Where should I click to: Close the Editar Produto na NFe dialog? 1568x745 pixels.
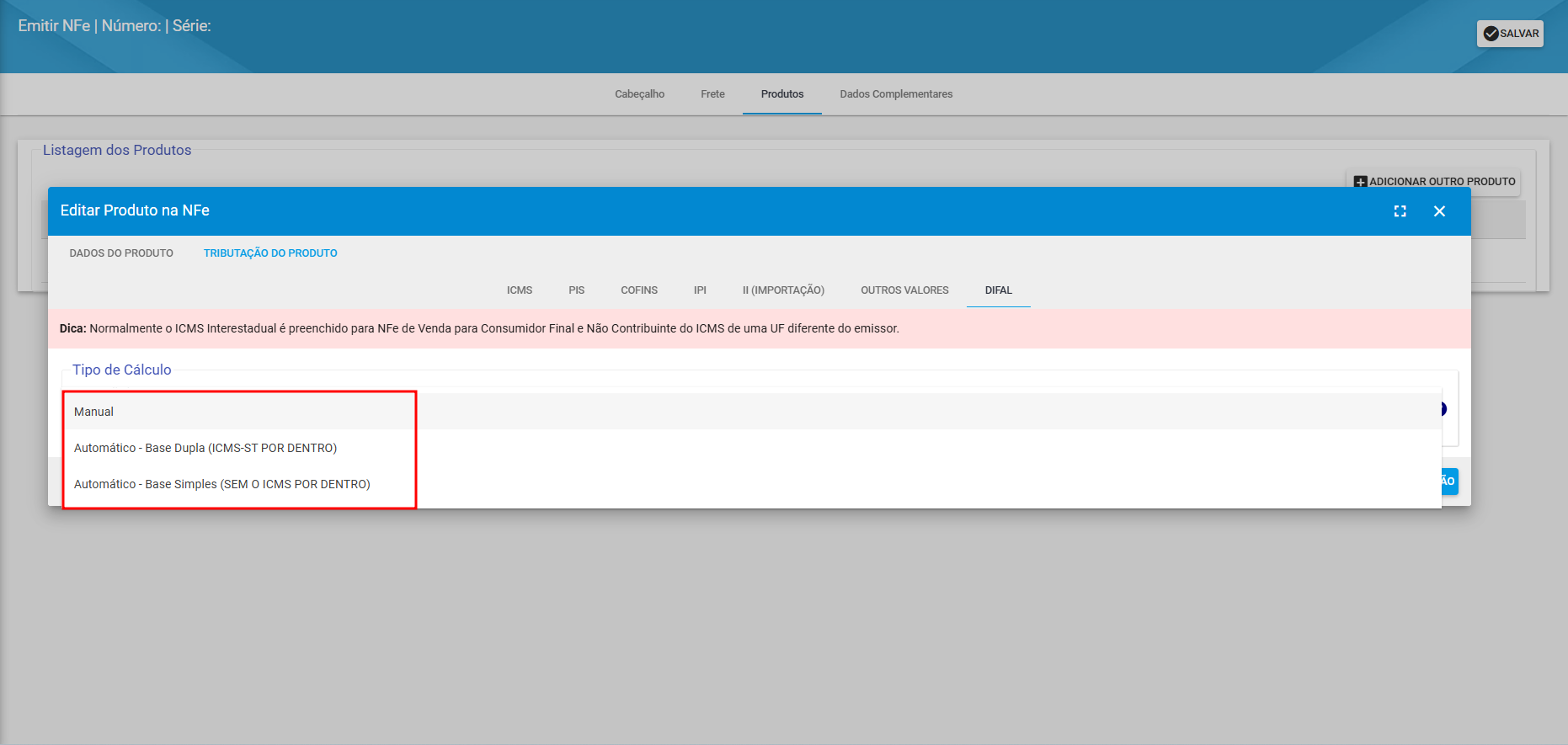(1439, 211)
